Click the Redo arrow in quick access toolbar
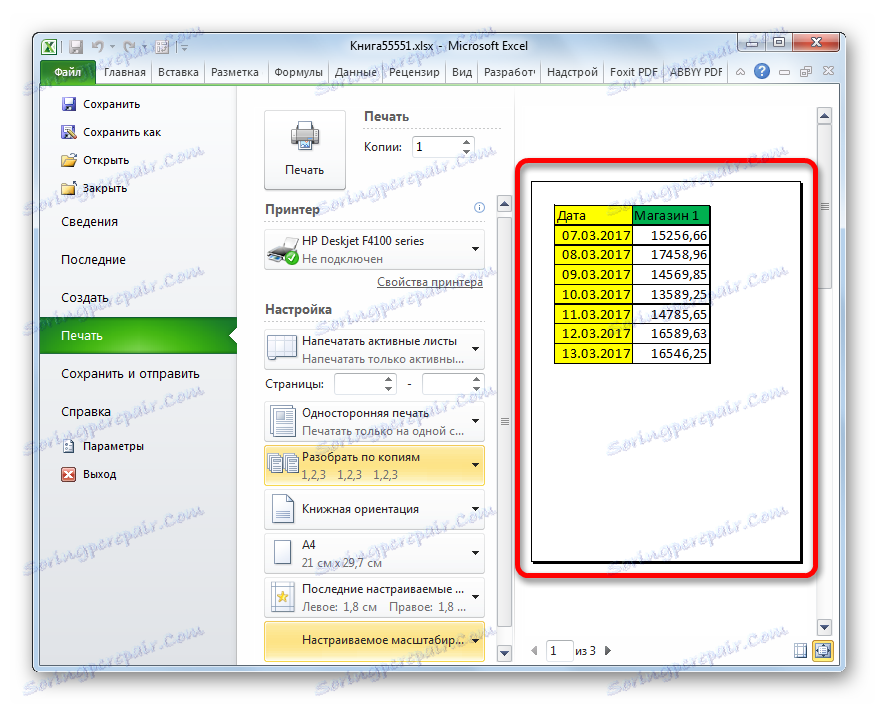The width and height of the screenshot is (879, 705). tap(129, 47)
